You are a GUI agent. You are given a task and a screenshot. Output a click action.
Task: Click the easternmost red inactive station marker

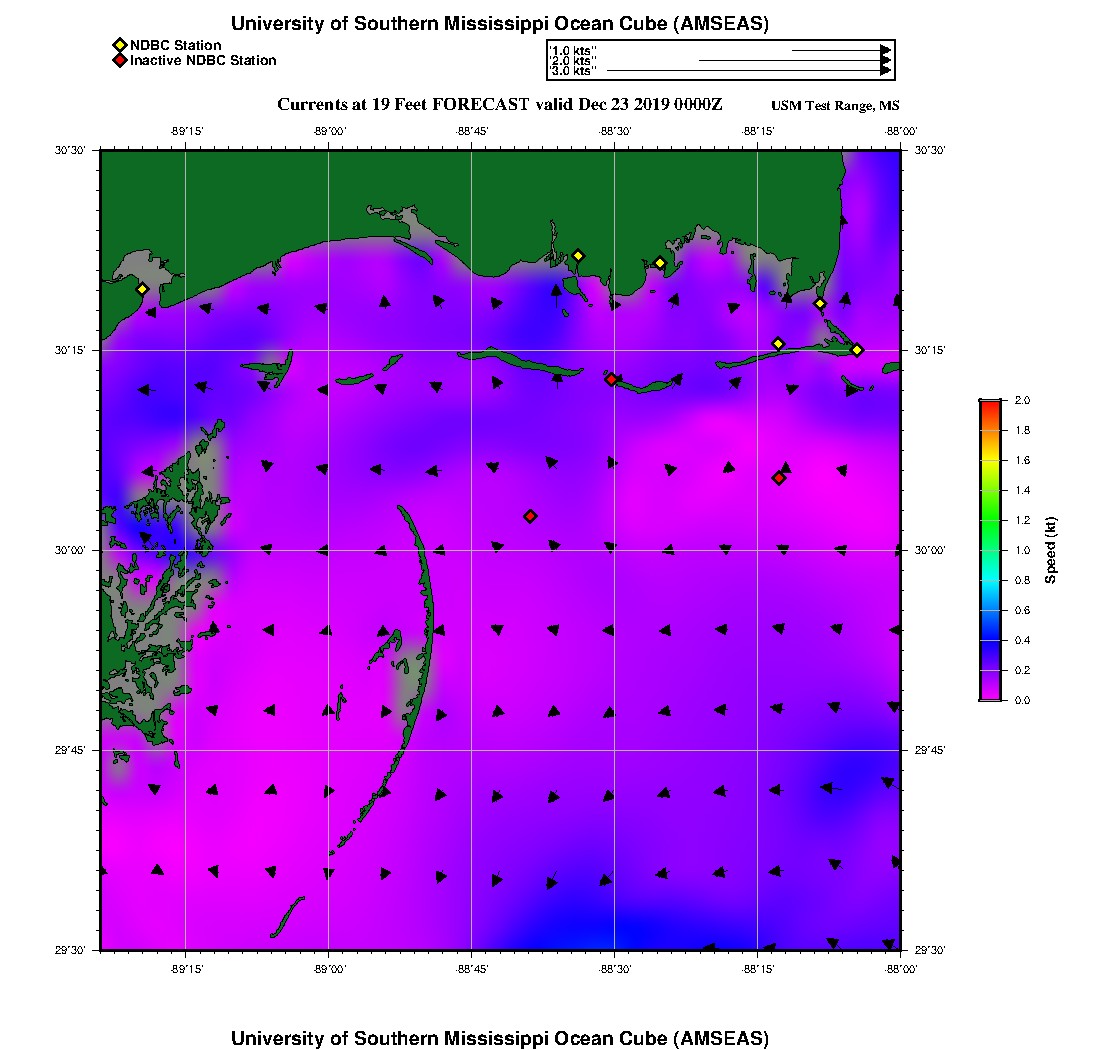(778, 478)
